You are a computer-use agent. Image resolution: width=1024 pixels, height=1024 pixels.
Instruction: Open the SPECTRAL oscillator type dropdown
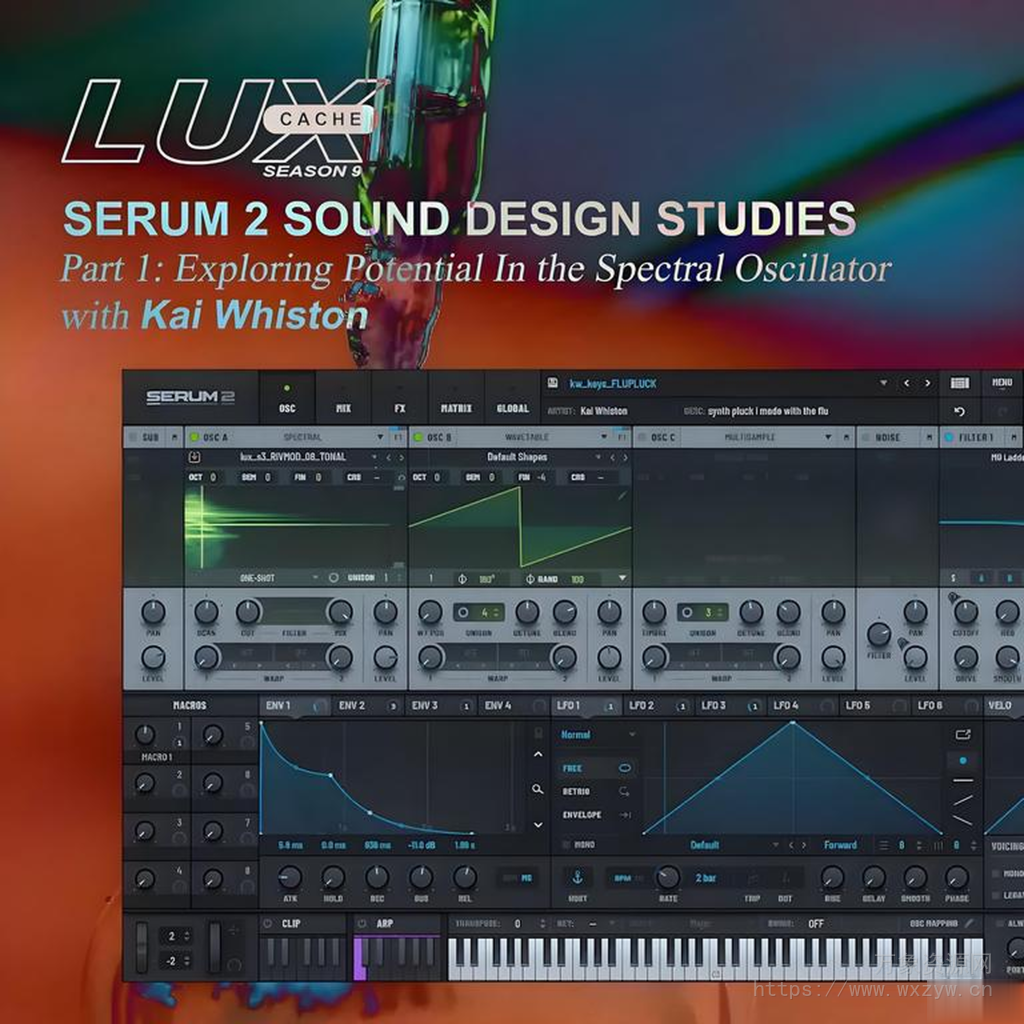click(x=300, y=435)
